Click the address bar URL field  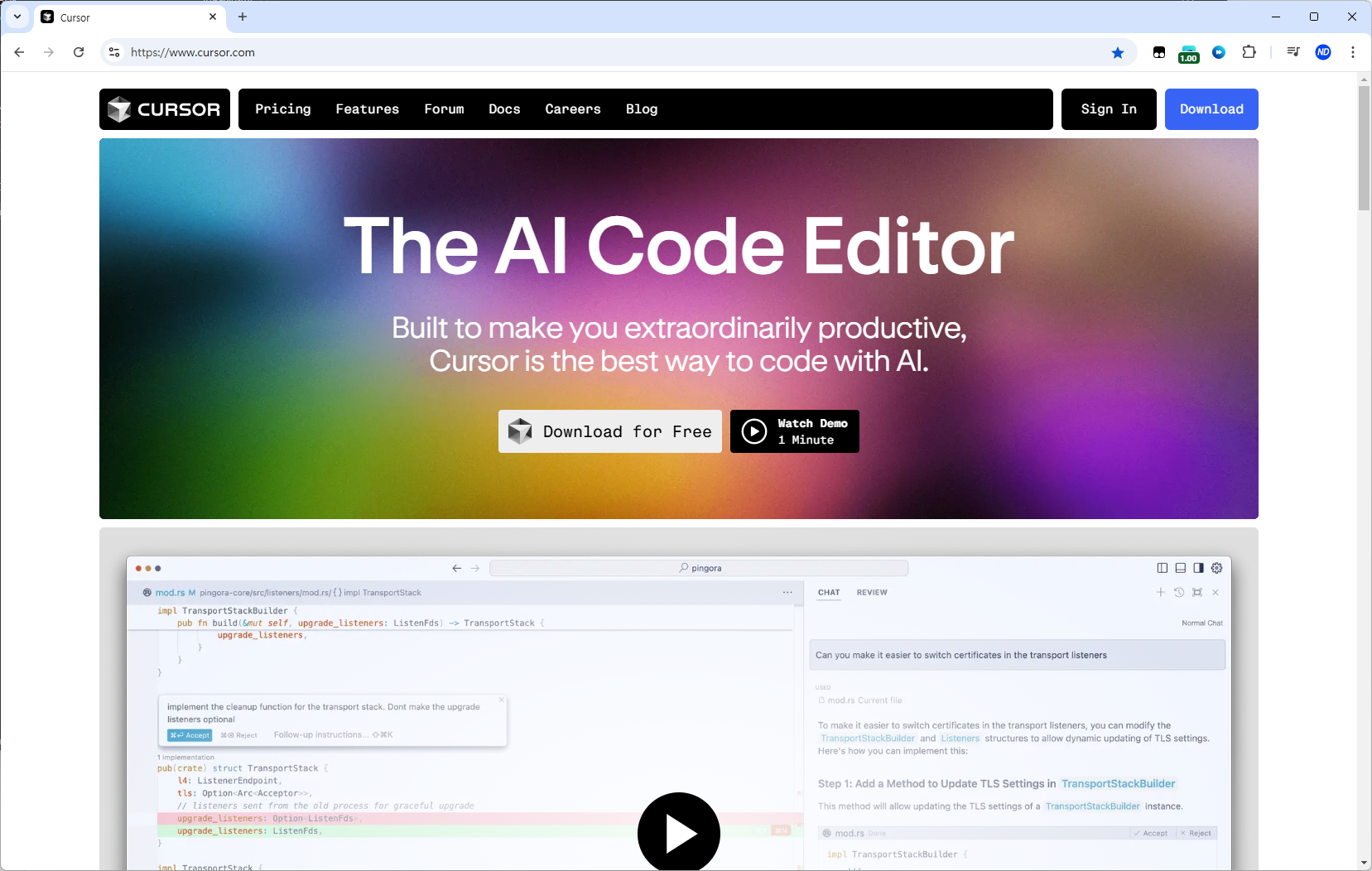tap(613, 52)
